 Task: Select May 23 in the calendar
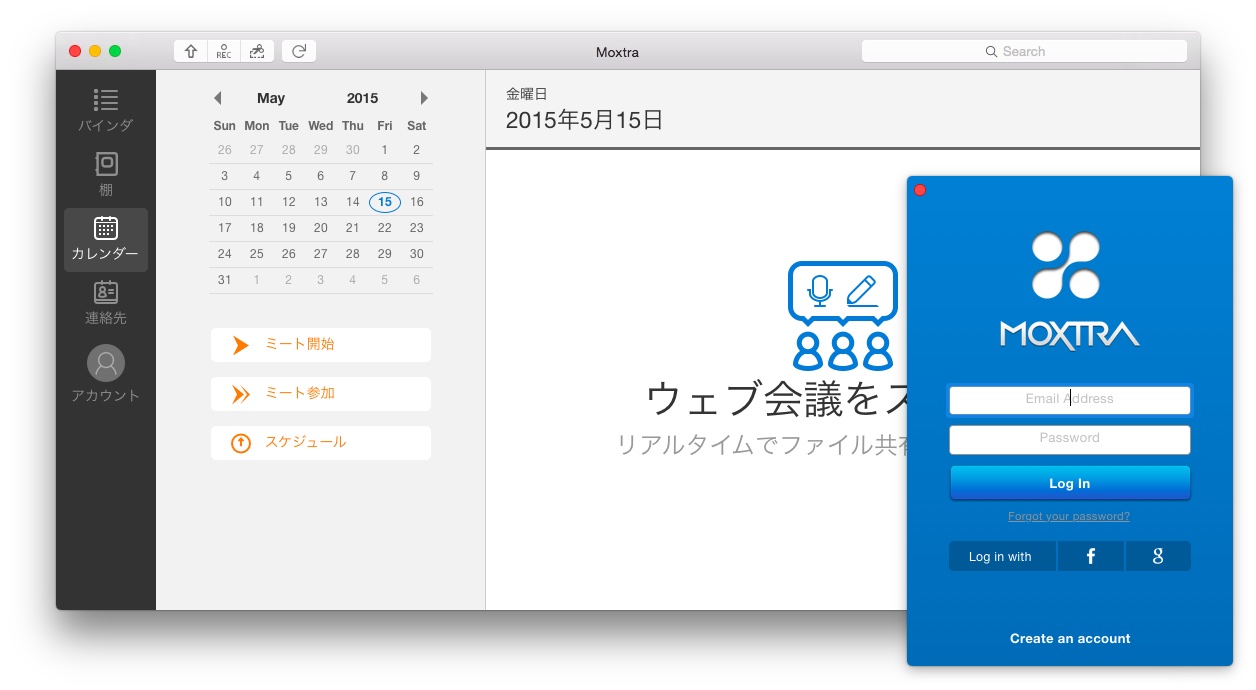click(417, 228)
